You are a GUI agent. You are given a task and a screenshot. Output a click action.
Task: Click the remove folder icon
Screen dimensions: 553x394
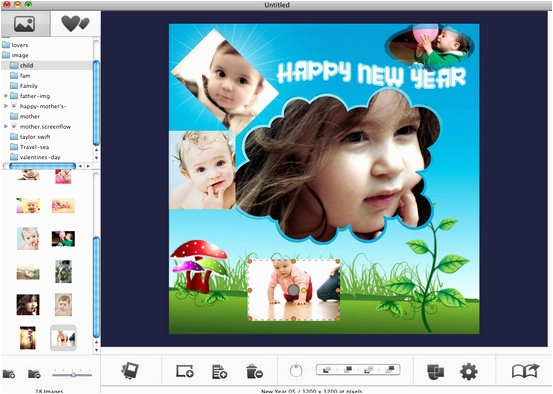tap(34, 374)
